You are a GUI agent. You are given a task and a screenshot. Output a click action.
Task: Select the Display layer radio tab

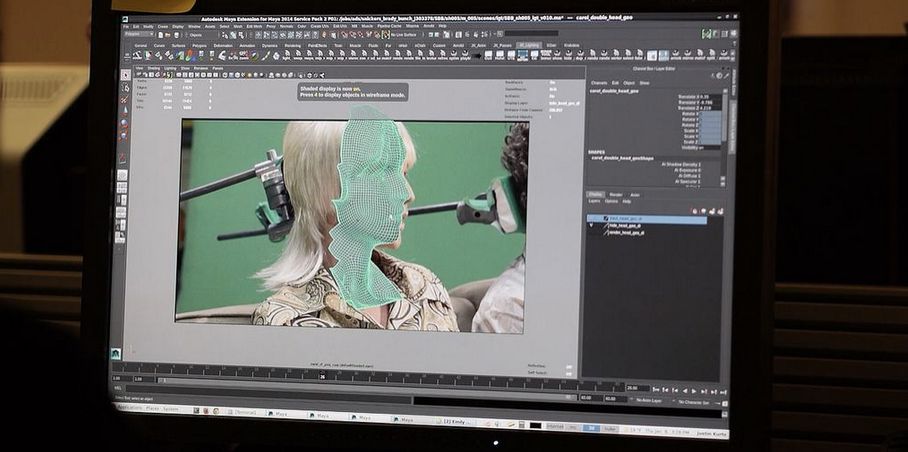596,194
